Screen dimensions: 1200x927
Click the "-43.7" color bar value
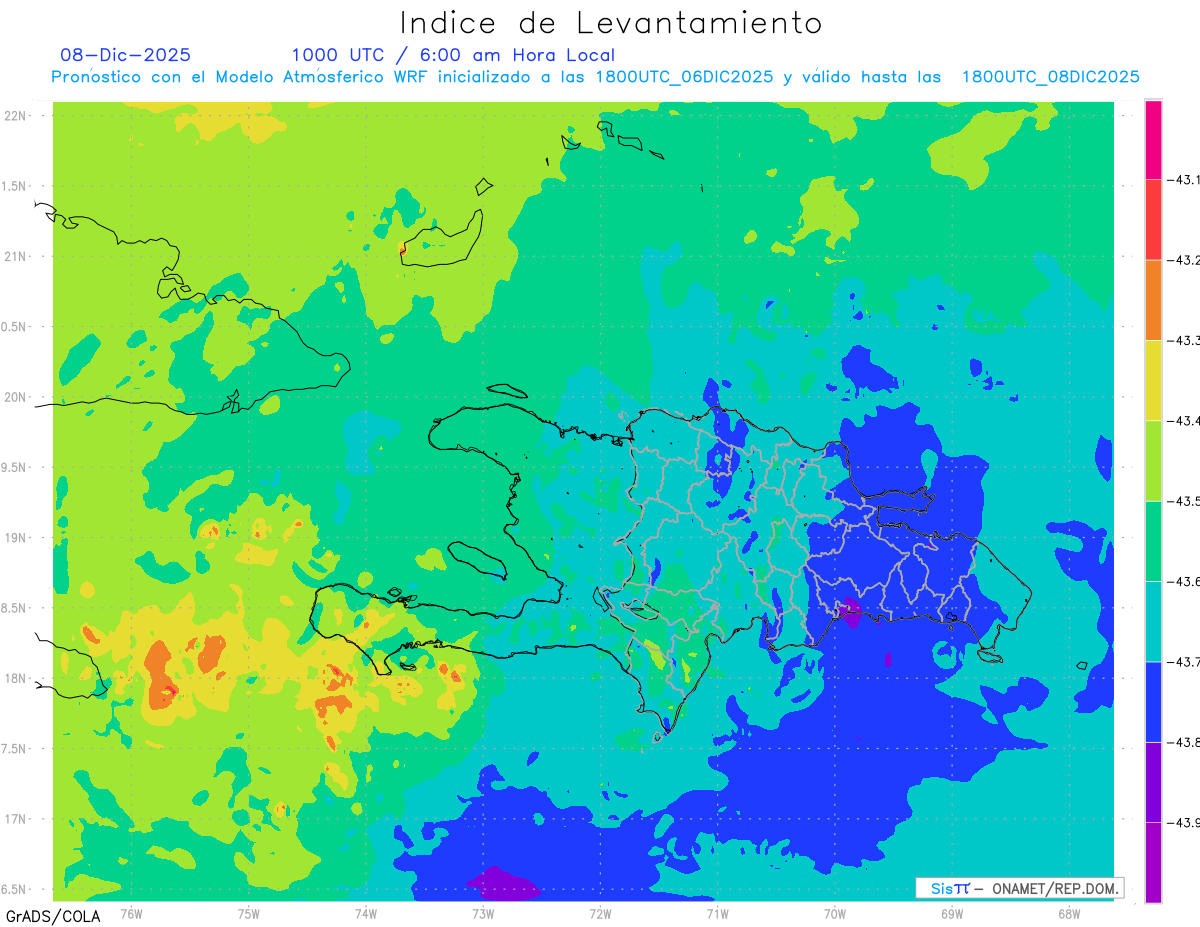(x=1183, y=662)
